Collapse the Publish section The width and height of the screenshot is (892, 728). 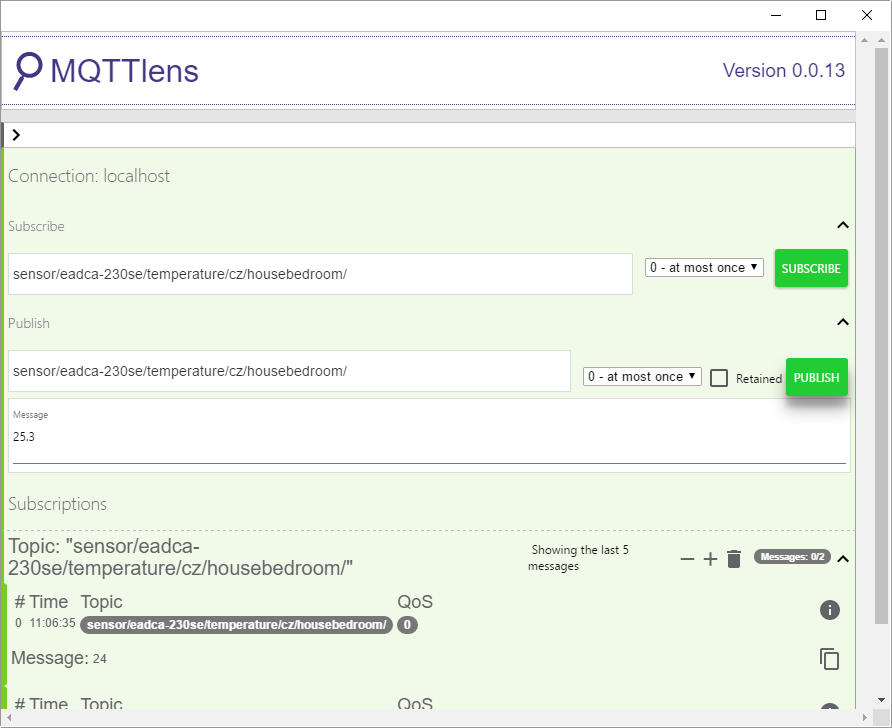tap(842, 322)
